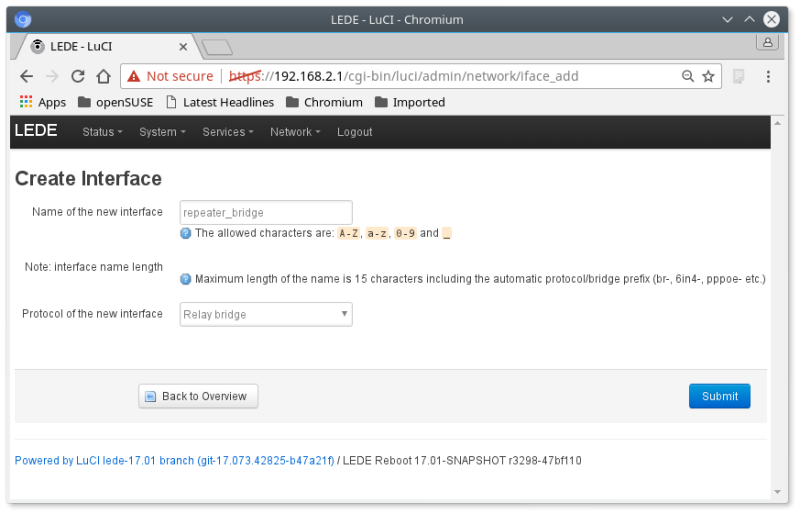
Task: Click the interface name text field
Action: pyautogui.click(x=266, y=212)
